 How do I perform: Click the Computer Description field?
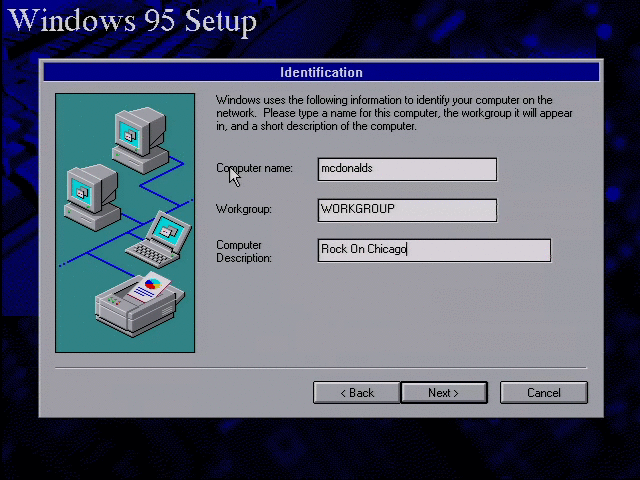[x=434, y=250]
